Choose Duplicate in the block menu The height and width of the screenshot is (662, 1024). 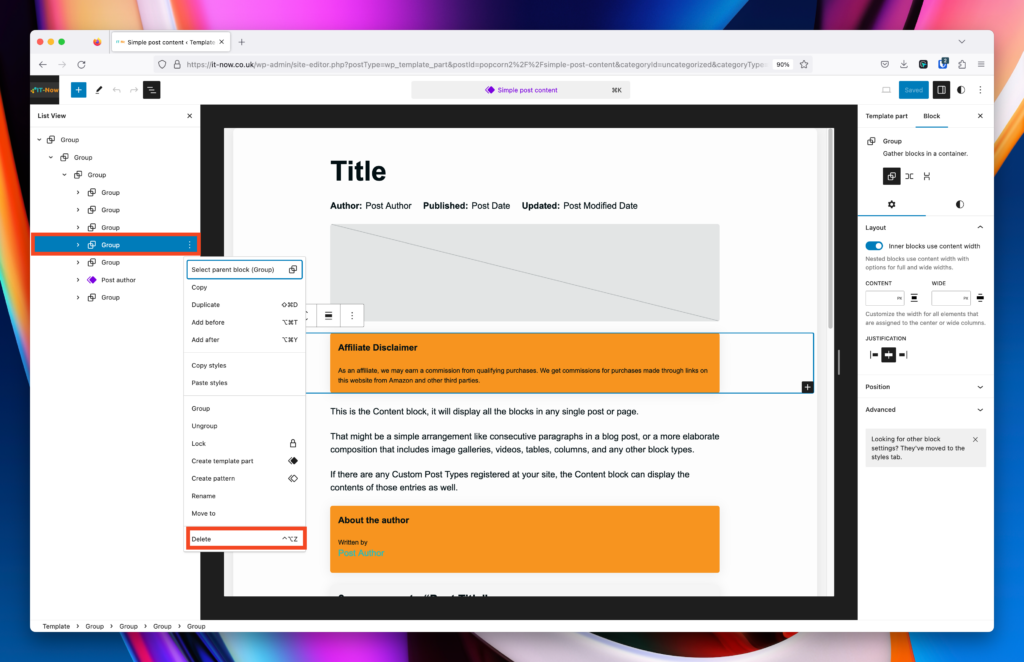click(244, 305)
